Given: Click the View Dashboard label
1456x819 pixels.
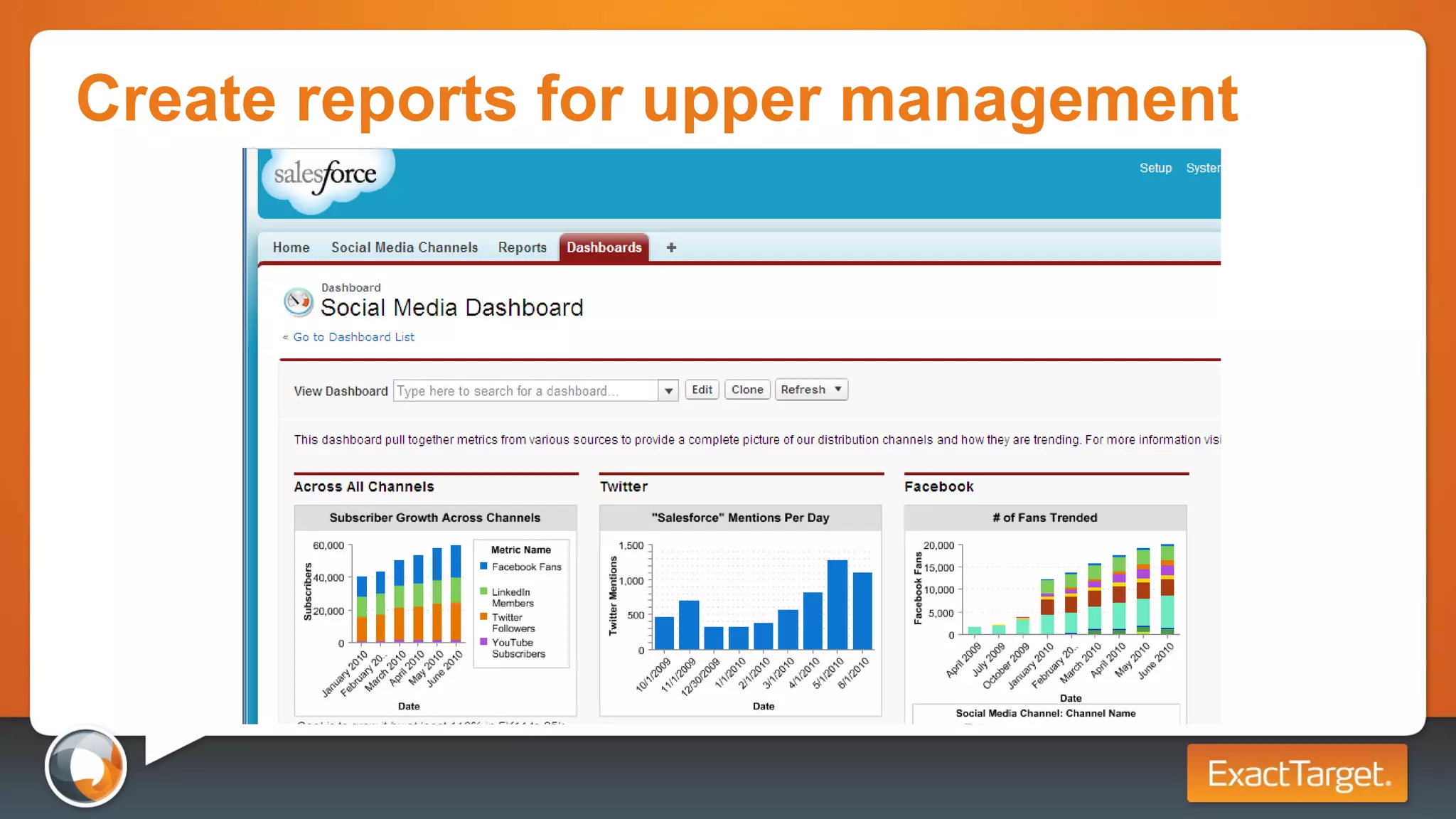Looking at the screenshot, I should coord(341,391).
